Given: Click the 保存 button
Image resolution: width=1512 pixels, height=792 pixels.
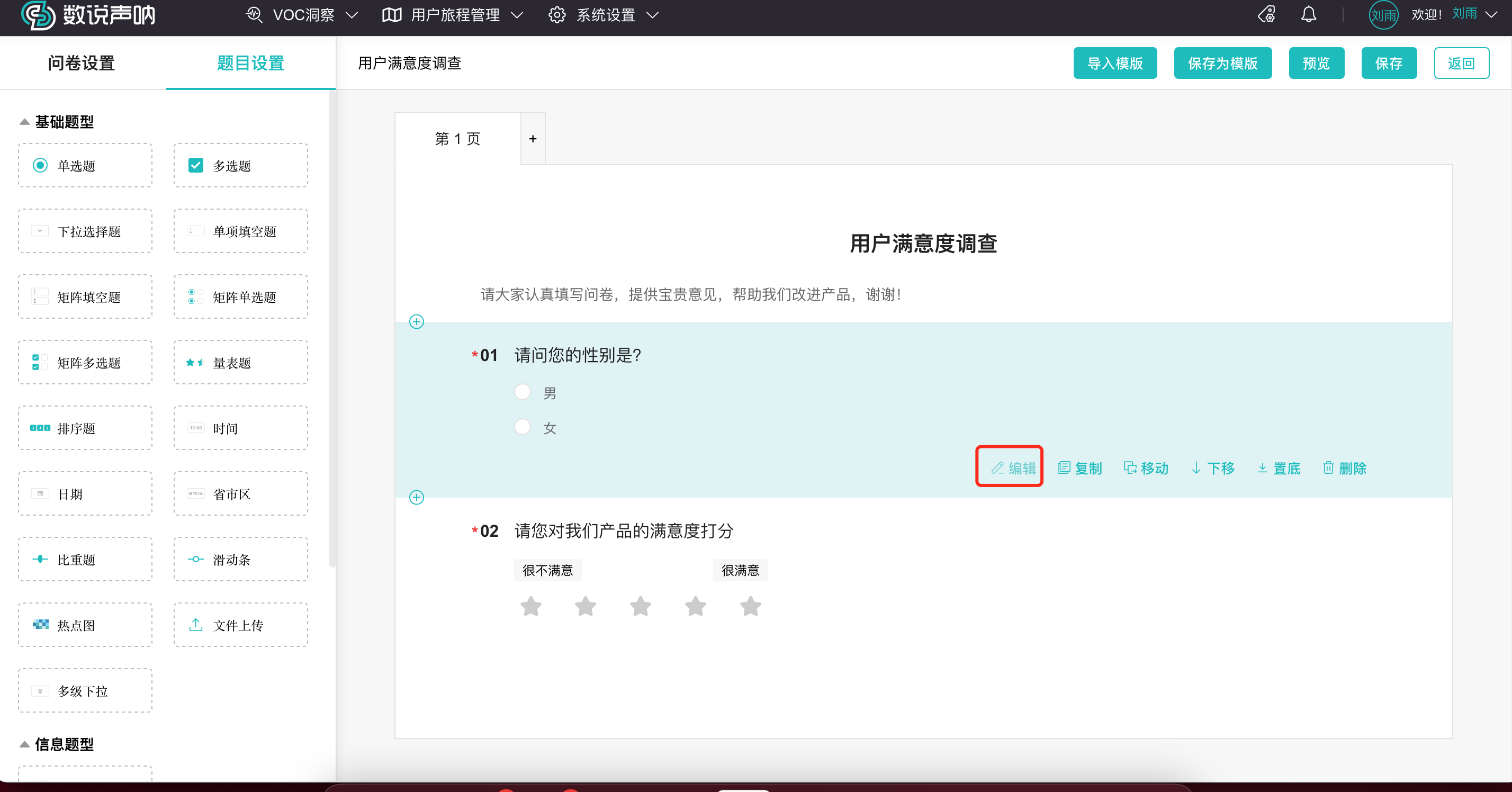Looking at the screenshot, I should (1389, 63).
